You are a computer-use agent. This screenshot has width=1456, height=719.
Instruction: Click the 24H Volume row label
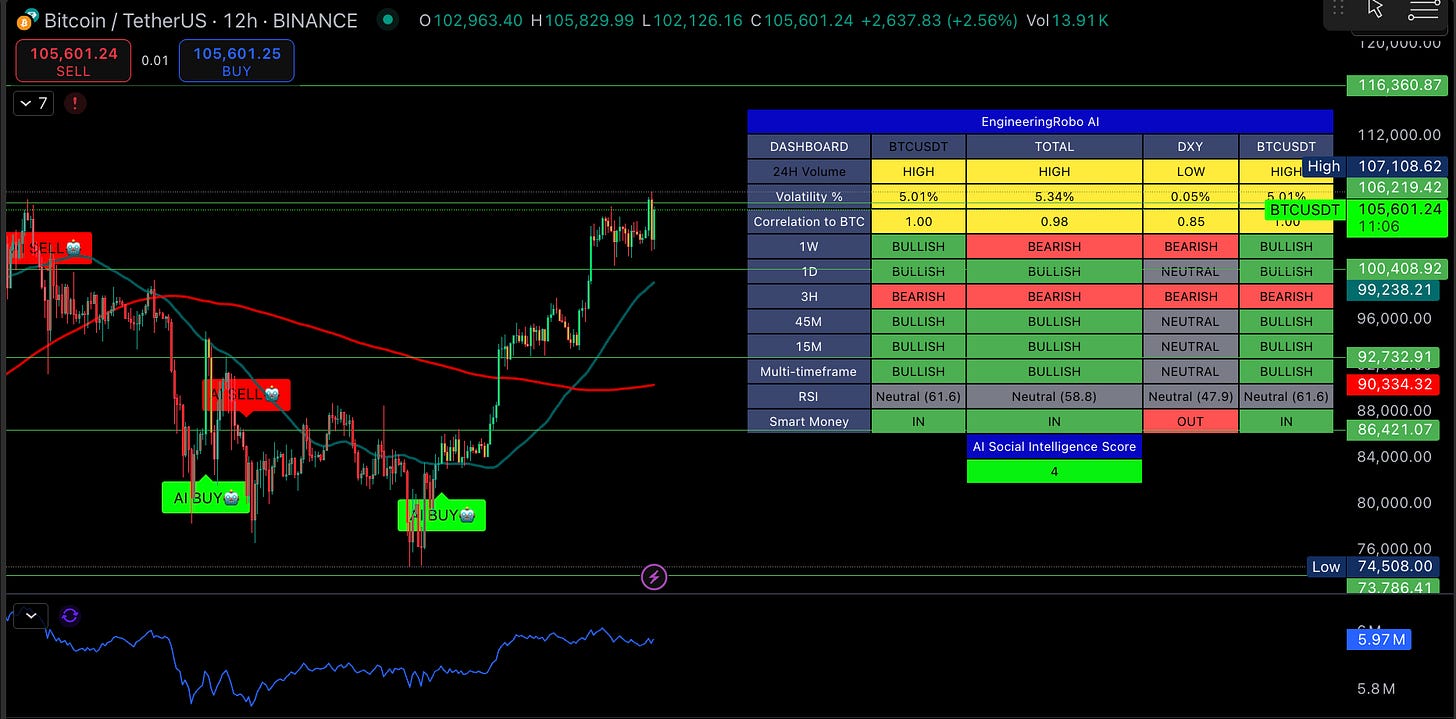pos(809,171)
